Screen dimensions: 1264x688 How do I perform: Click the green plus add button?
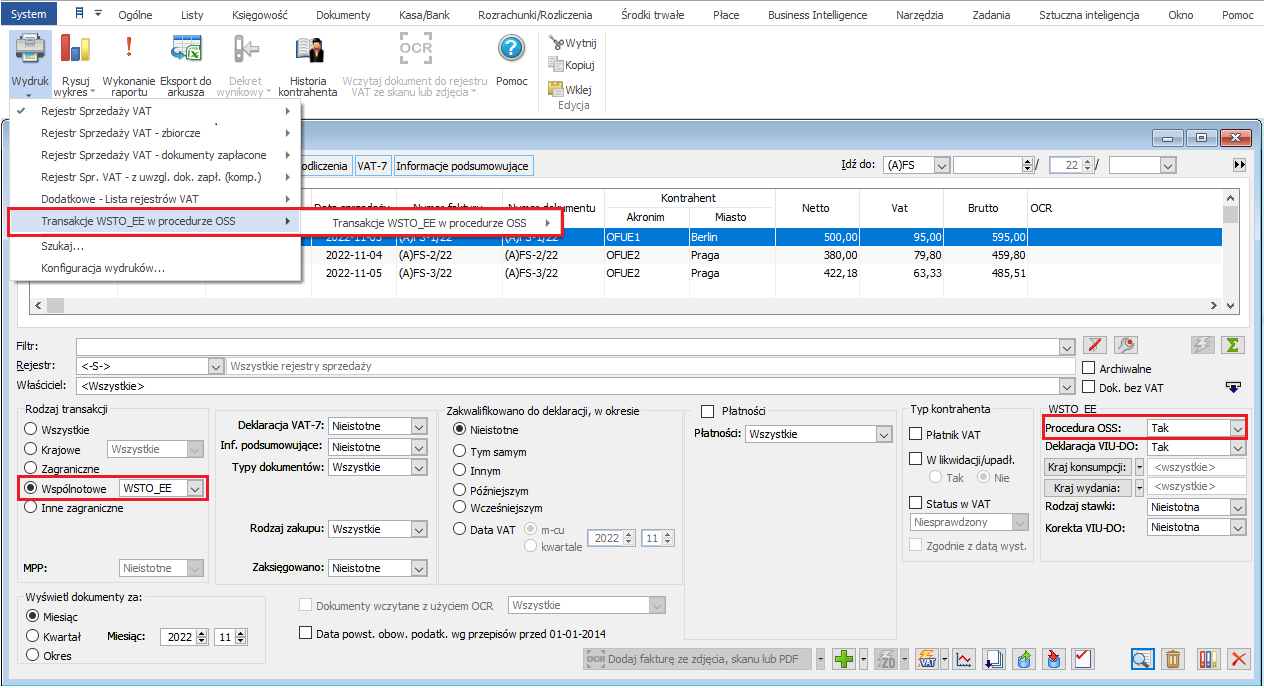pyautogui.click(x=844, y=659)
